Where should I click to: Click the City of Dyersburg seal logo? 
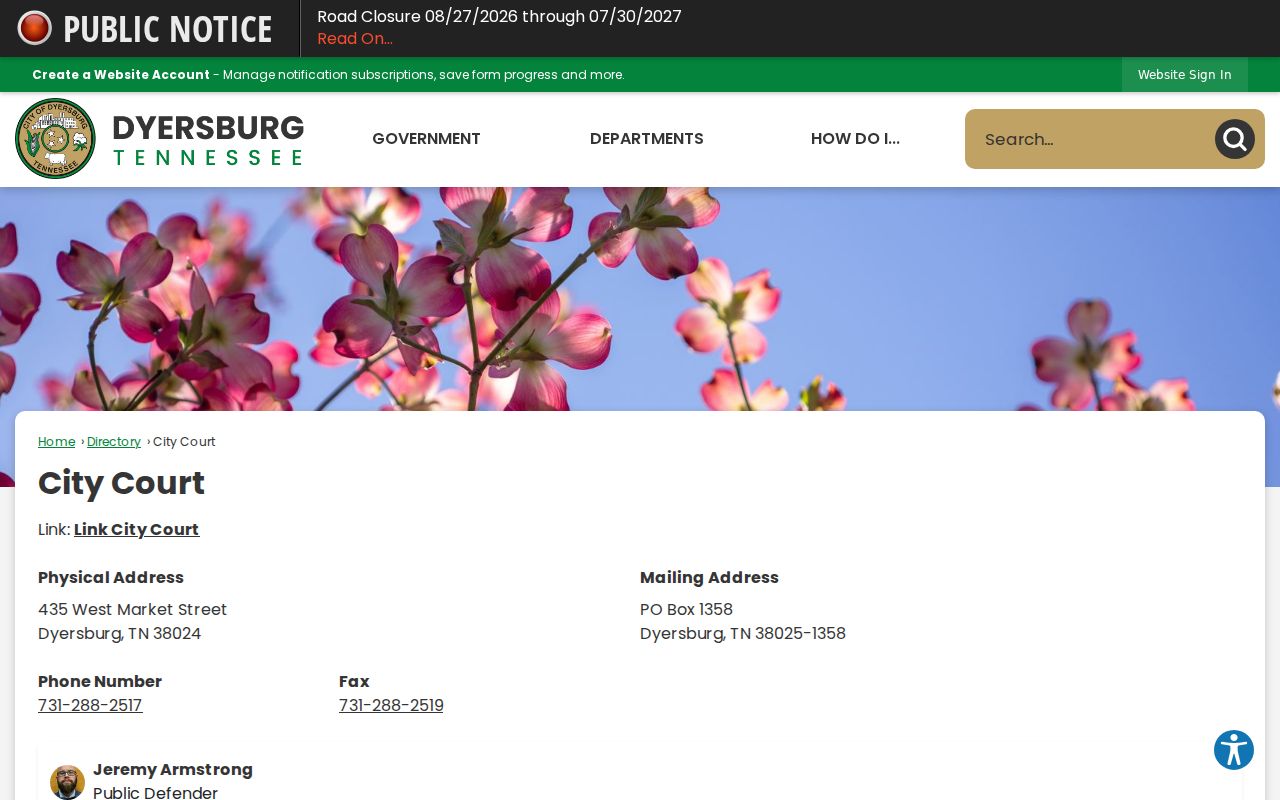pos(55,139)
